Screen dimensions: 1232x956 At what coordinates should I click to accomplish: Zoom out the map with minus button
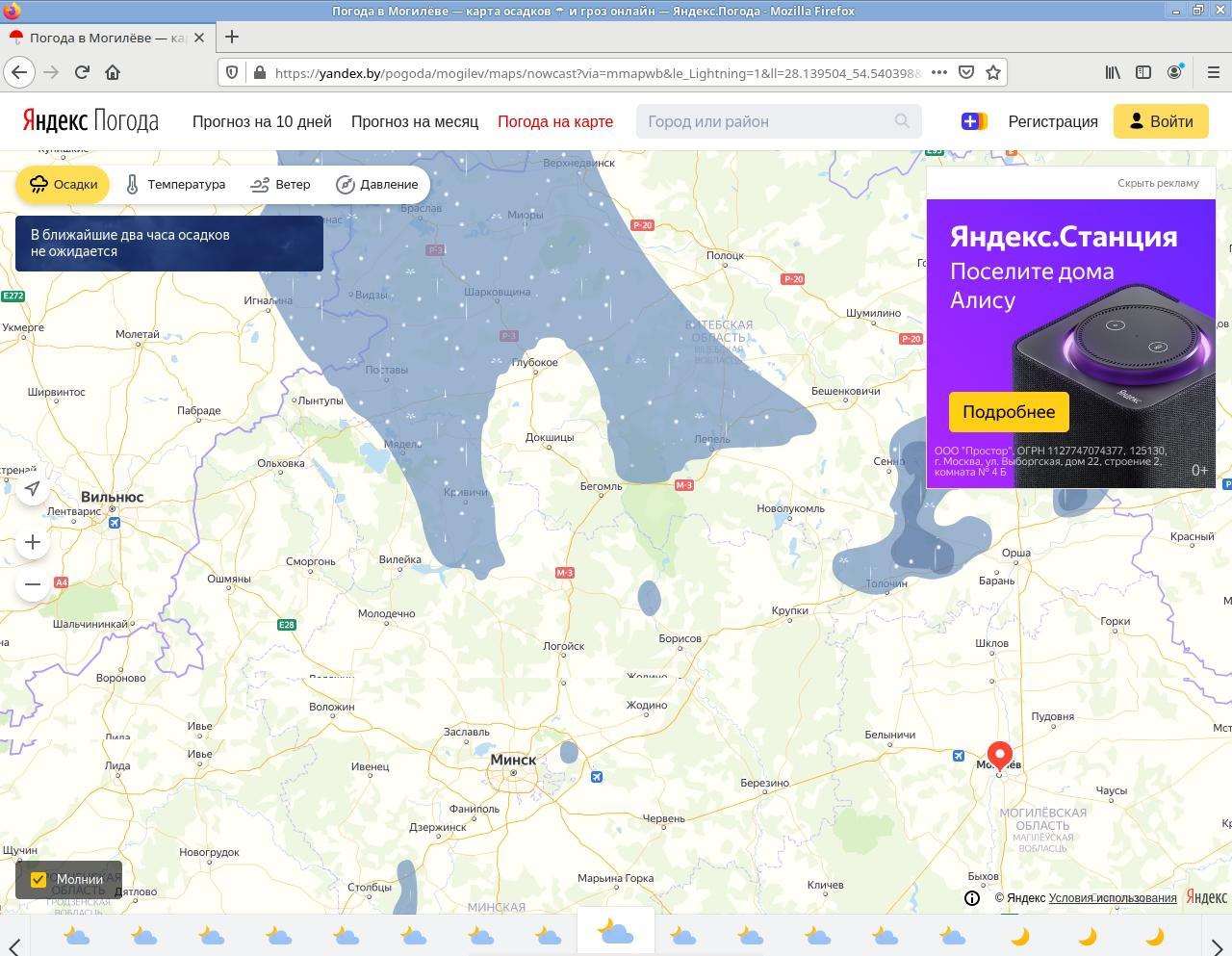click(33, 584)
